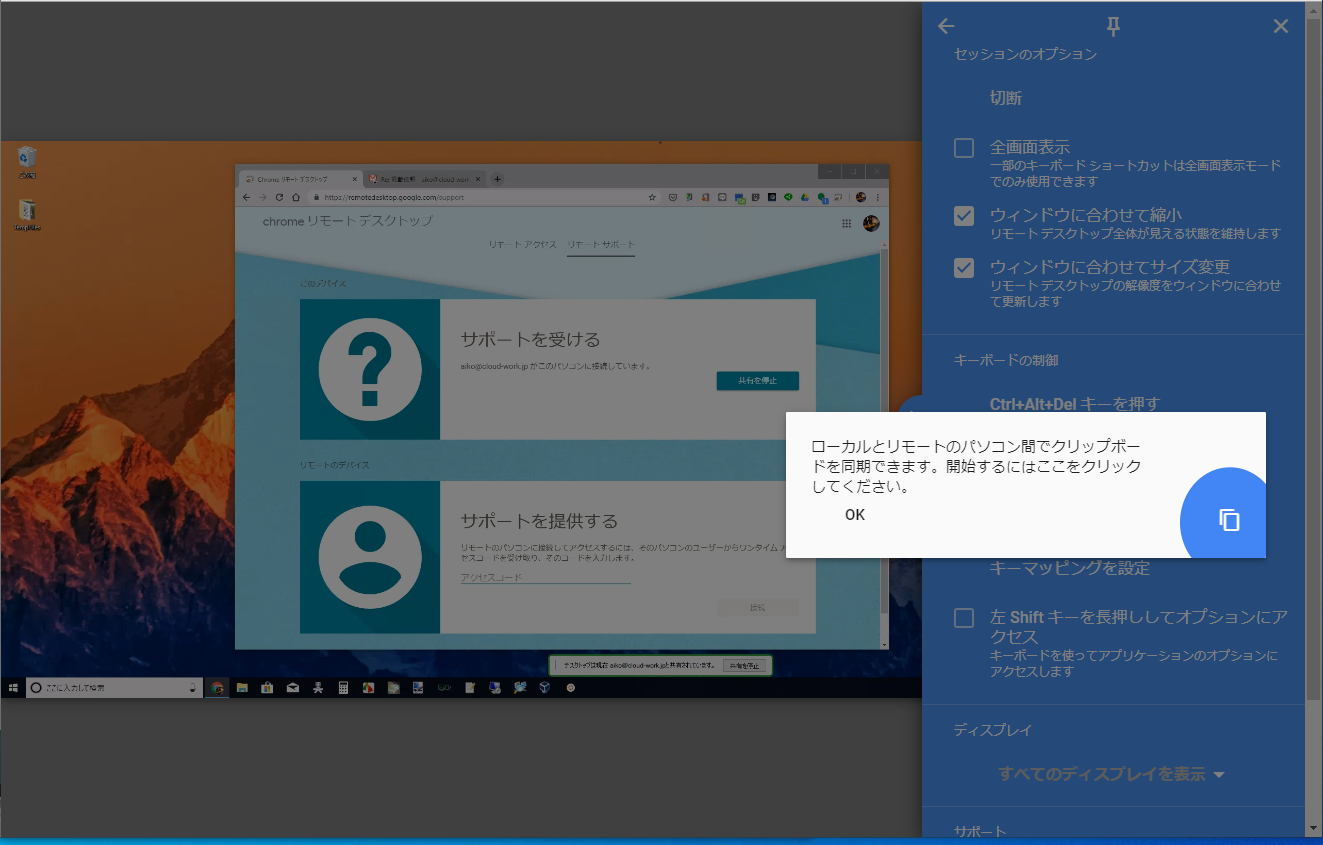Open remote Chrome three-dot menu
This screenshot has height=845, width=1323.
878,197
